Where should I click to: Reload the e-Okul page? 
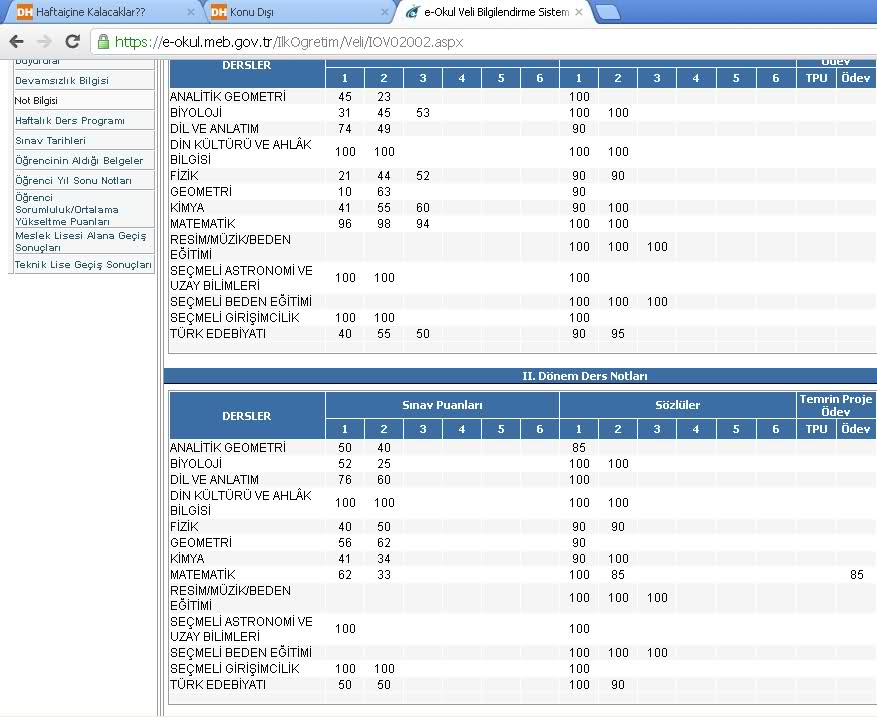pyautogui.click(x=72, y=42)
